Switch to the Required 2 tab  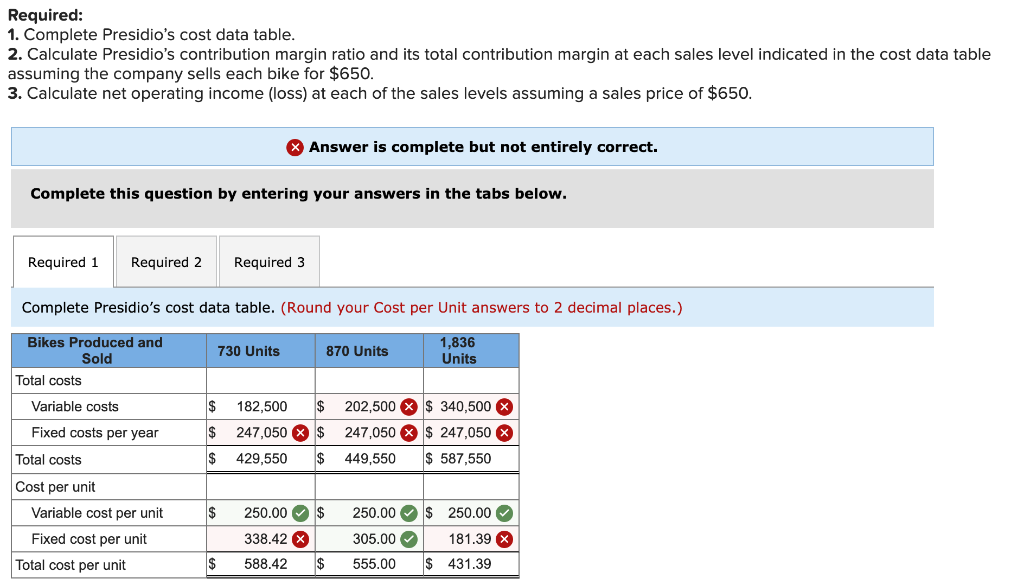click(166, 261)
